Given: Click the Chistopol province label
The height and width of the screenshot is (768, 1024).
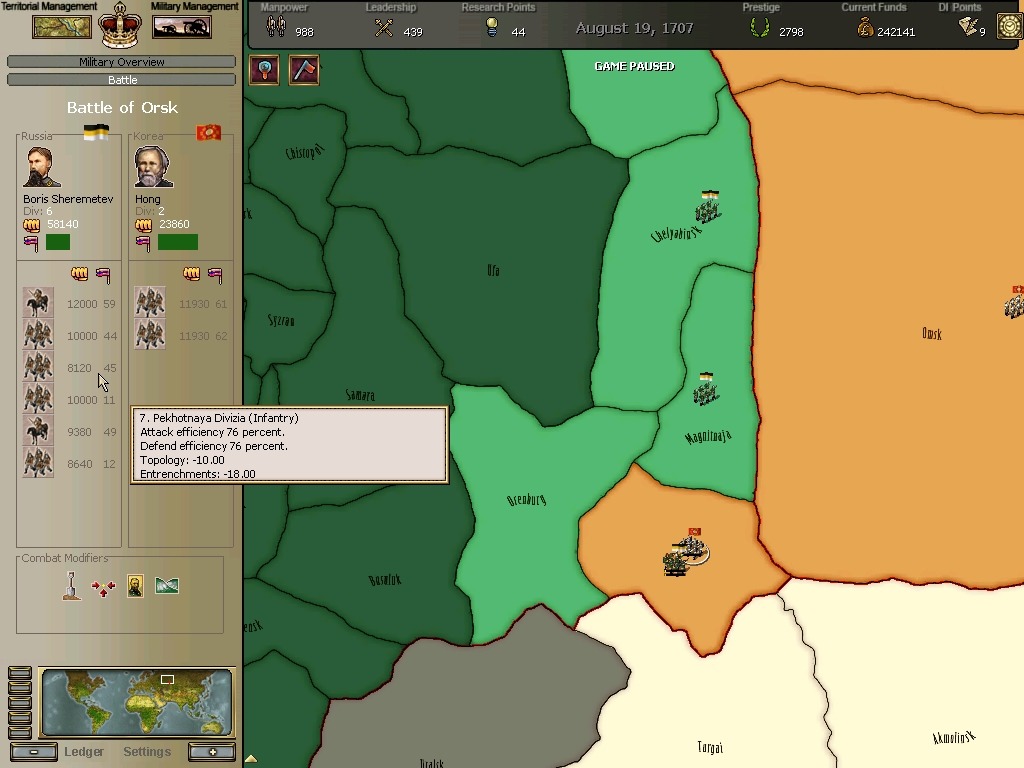Looking at the screenshot, I should pyautogui.click(x=304, y=152).
